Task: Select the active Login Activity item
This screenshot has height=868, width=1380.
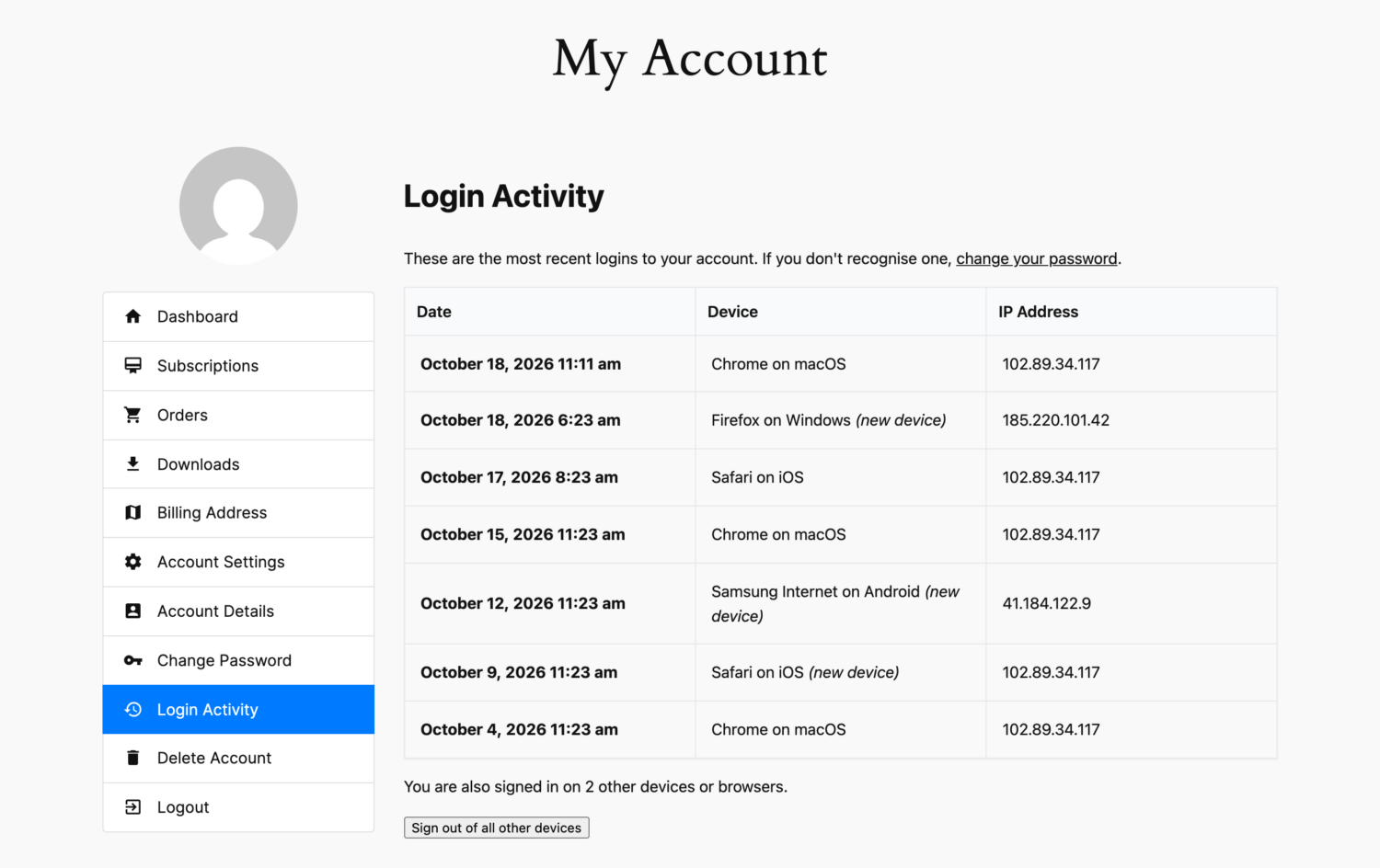Action: [238, 710]
